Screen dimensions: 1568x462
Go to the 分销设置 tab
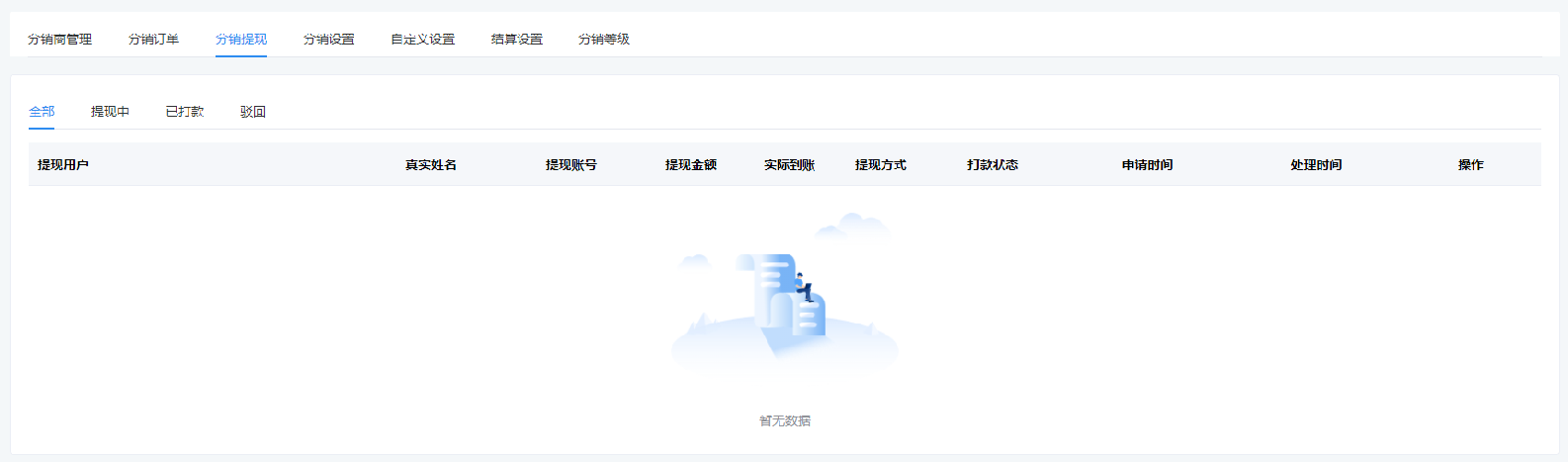tap(328, 40)
